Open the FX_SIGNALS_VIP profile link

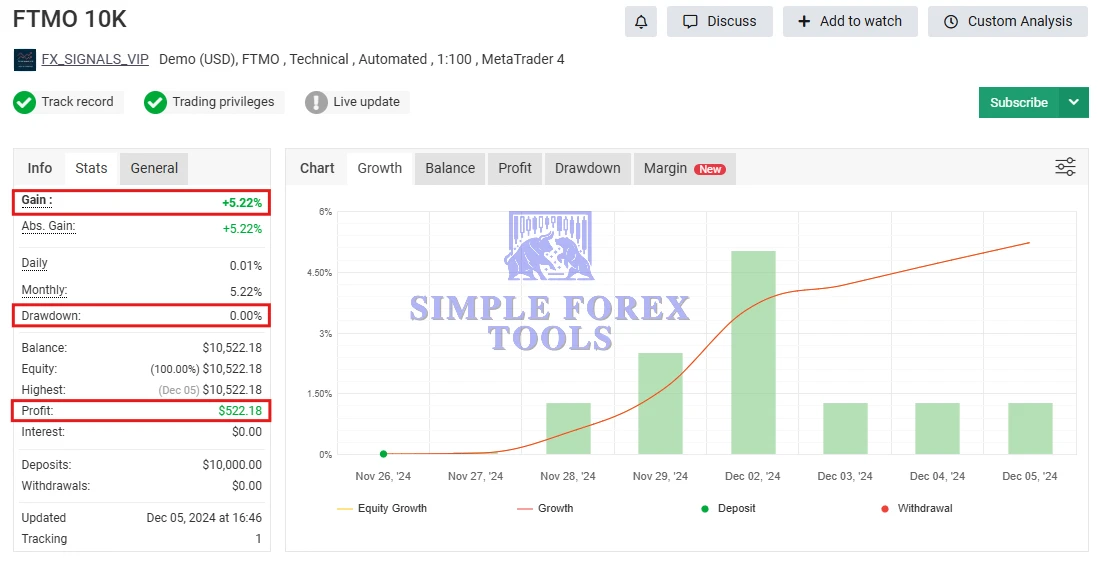click(95, 59)
